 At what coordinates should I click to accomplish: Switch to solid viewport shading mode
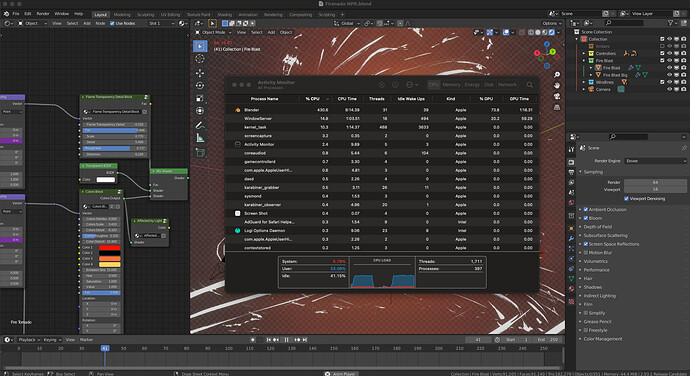538,32
